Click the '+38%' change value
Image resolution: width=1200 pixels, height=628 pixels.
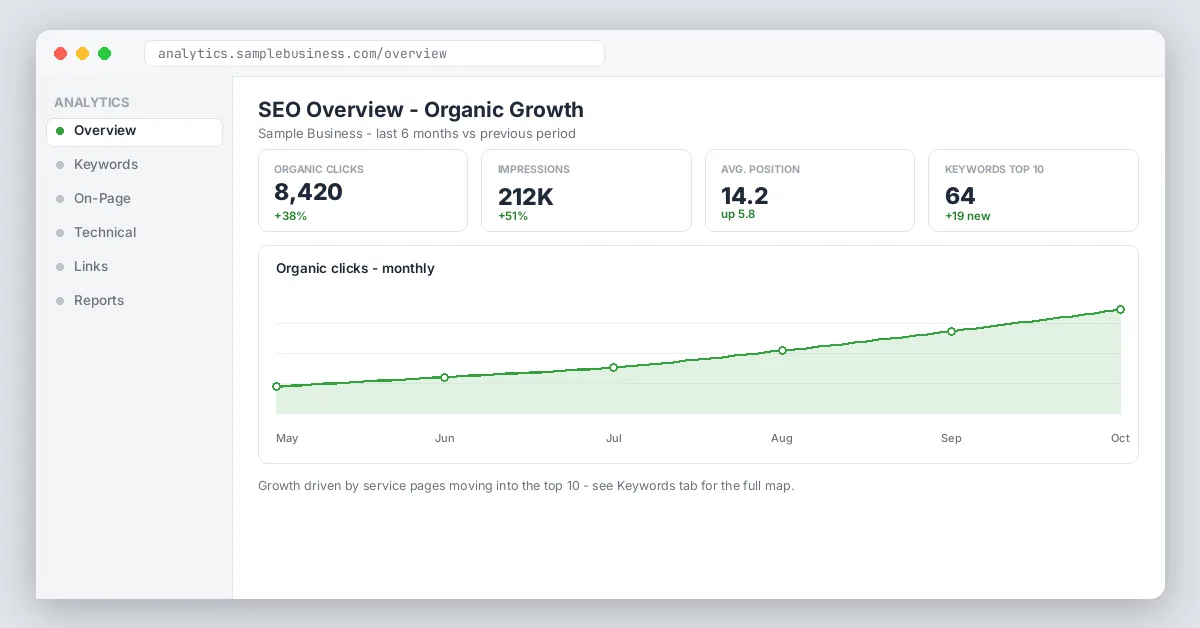pos(290,216)
